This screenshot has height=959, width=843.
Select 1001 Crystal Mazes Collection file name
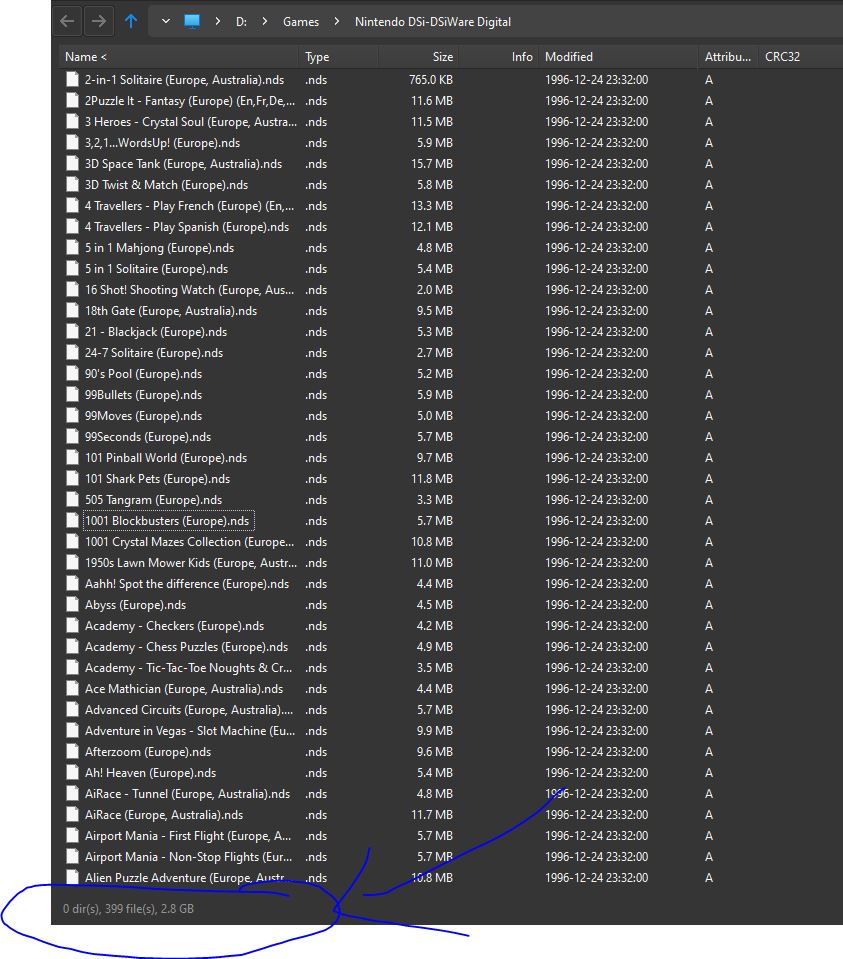click(x=189, y=542)
